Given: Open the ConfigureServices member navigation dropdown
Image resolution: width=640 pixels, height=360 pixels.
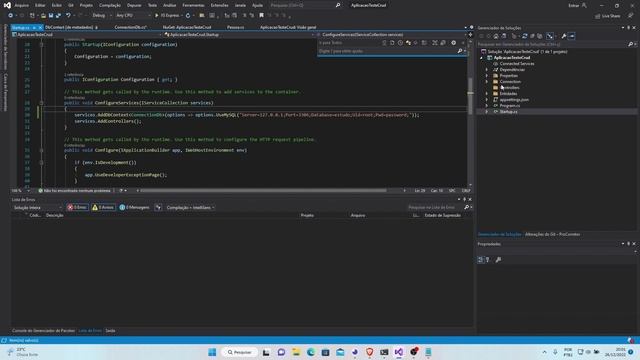Looking at the screenshot, I should click(392, 35).
